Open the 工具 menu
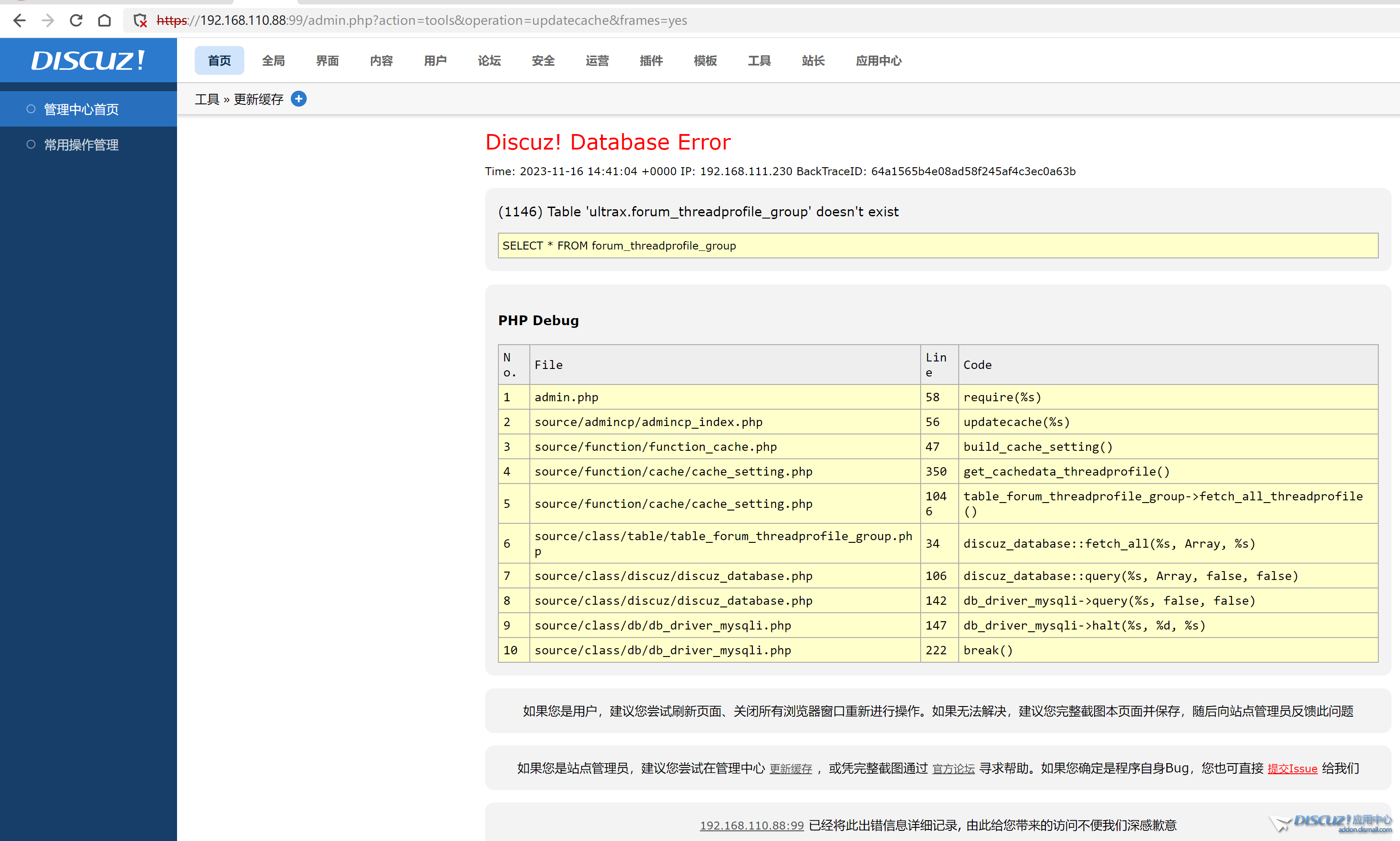The height and width of the screenshot is (841, 1400). tap(759, 61)
